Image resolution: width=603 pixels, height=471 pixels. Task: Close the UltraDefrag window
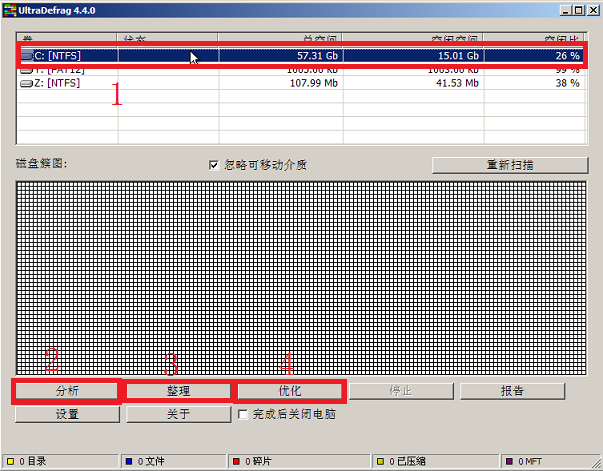tap(593, 10)
